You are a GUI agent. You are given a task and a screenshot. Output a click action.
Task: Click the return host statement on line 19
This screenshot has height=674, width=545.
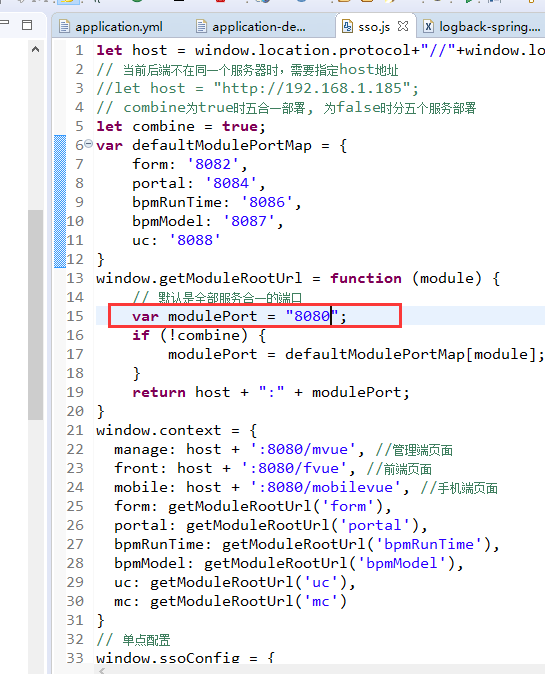click(271, 392)
